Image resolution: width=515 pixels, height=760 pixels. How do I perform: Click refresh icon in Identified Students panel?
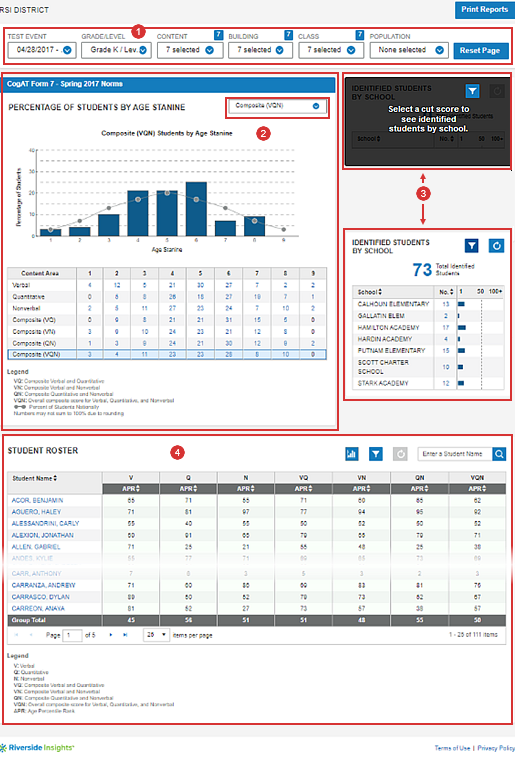[496, 246]
